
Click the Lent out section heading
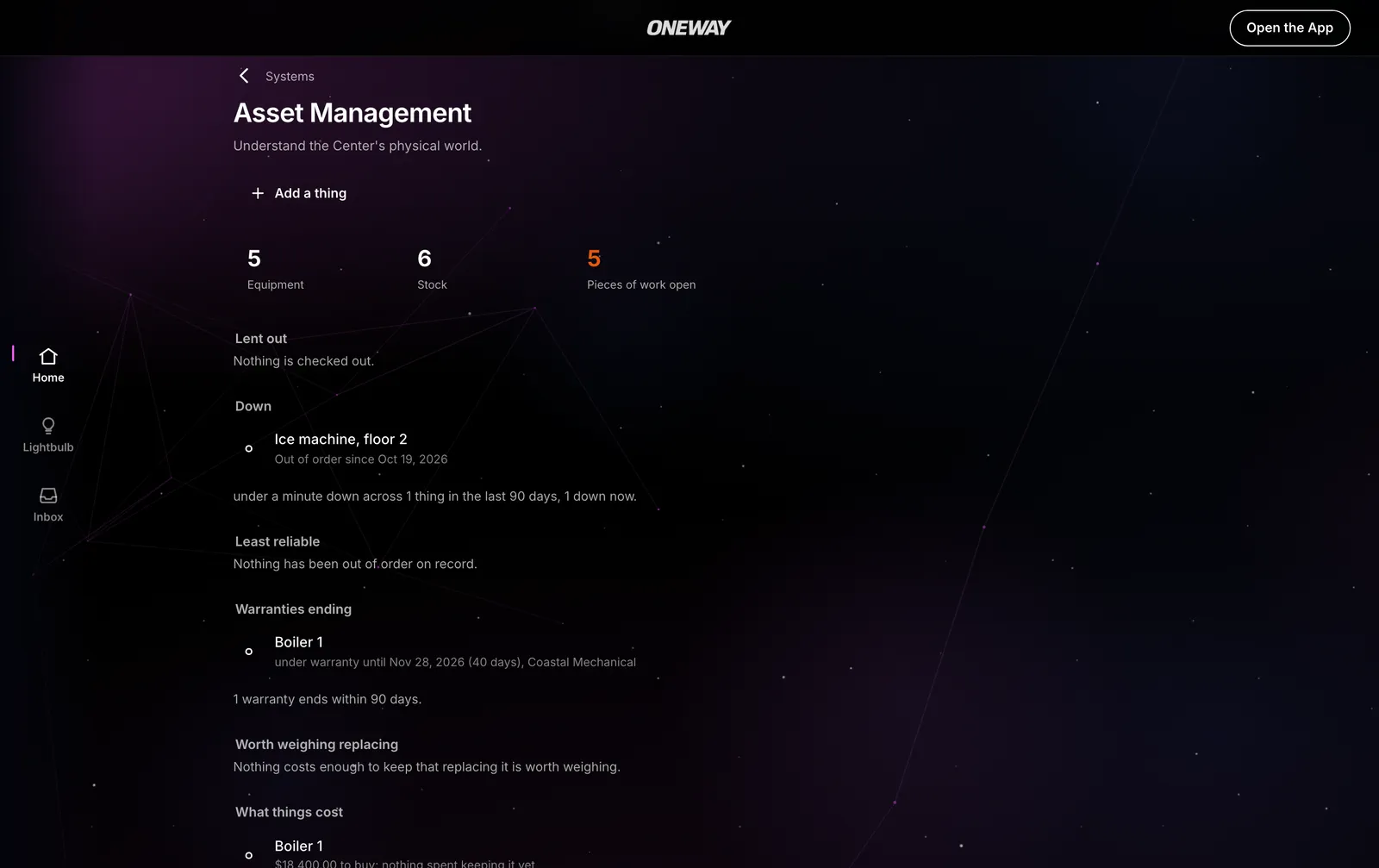pyautogui.click(x=261, y=339)
